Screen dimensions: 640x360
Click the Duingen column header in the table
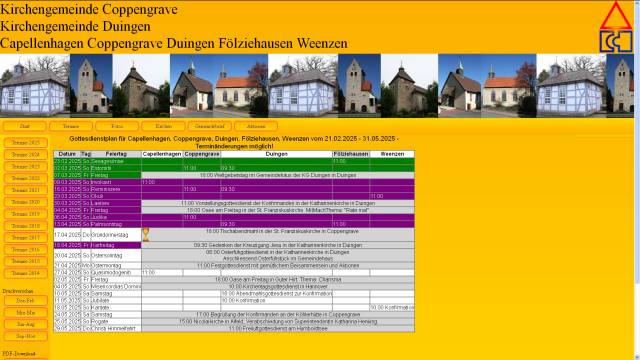(x=276, y=154)
